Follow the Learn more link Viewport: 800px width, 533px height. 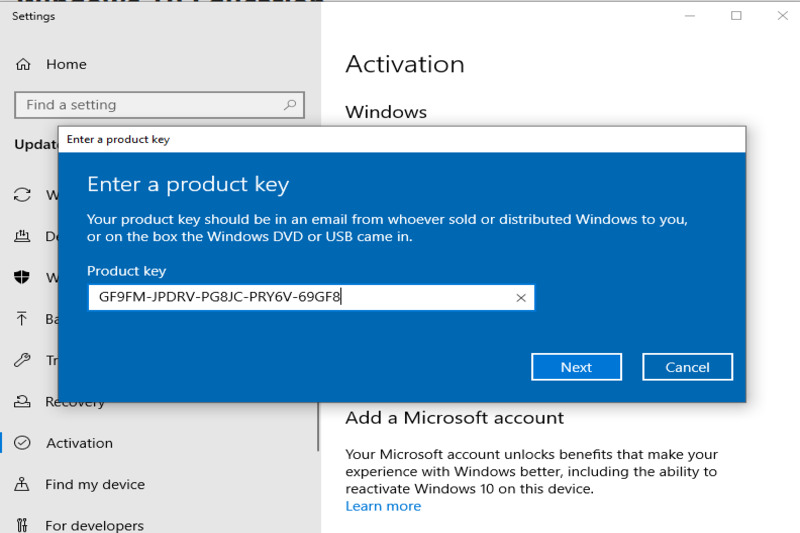click(383, 506)
